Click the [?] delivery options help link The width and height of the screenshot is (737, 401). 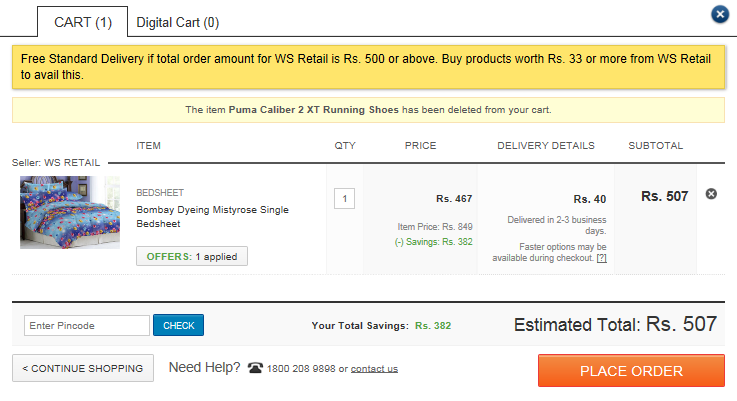602,258
